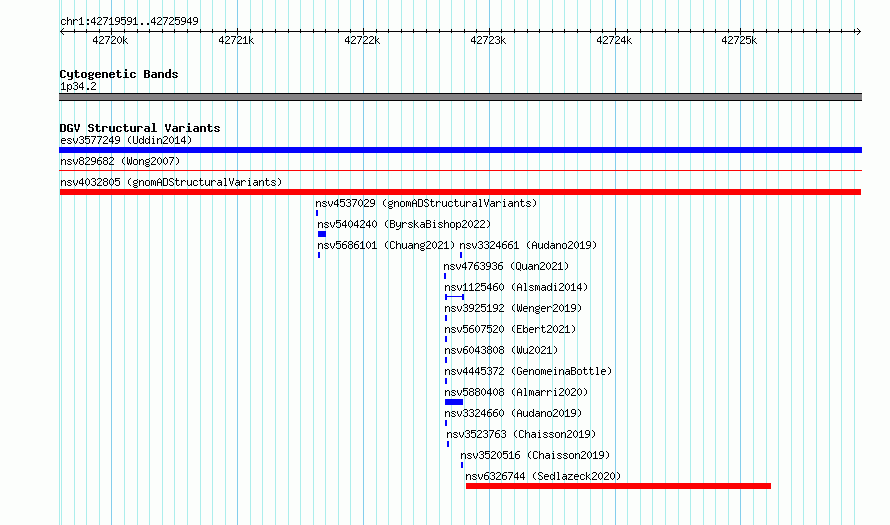Click the esv3577249 (Uddin2014) blue variant bar
The image size is (890, 525).
pyautogui.click(x=460, y=150)
